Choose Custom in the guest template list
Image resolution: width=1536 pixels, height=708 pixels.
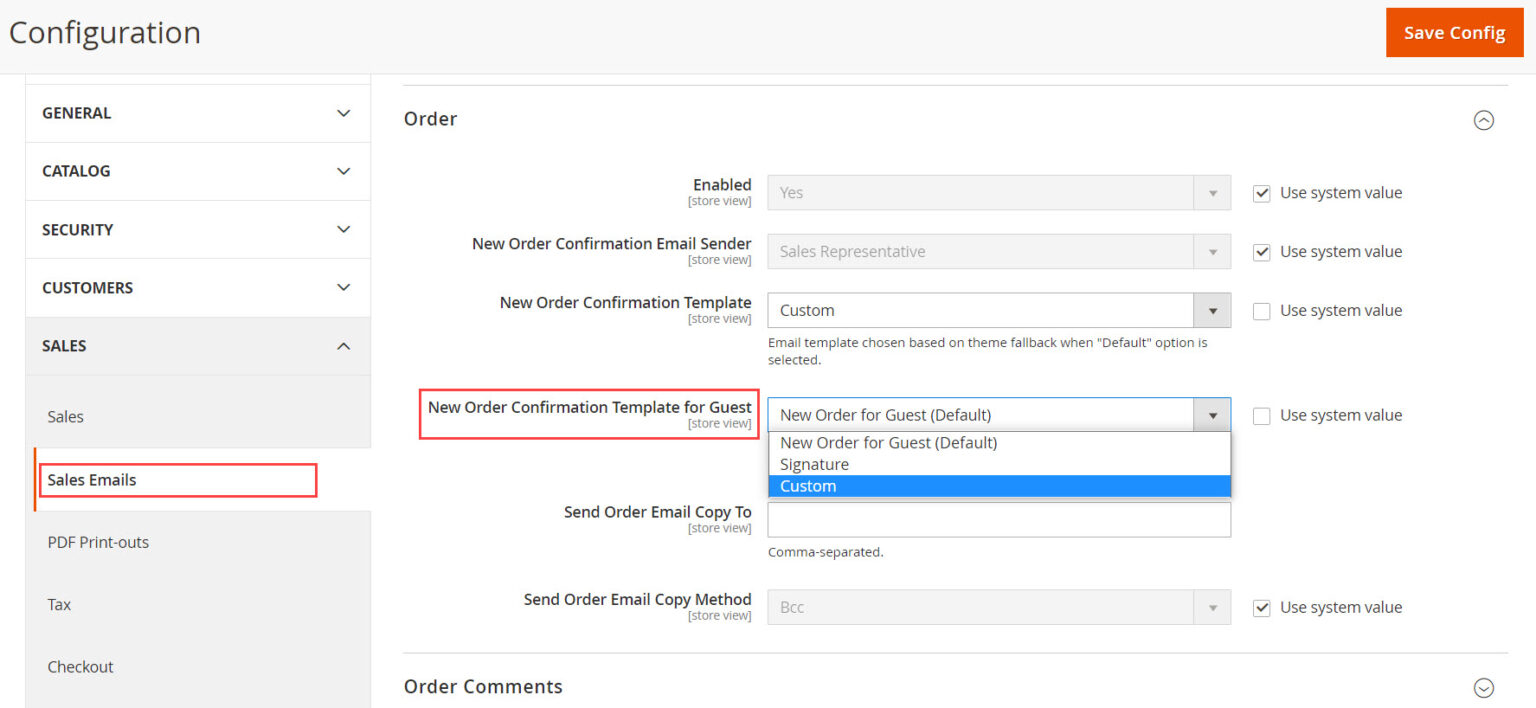(807, 486)
